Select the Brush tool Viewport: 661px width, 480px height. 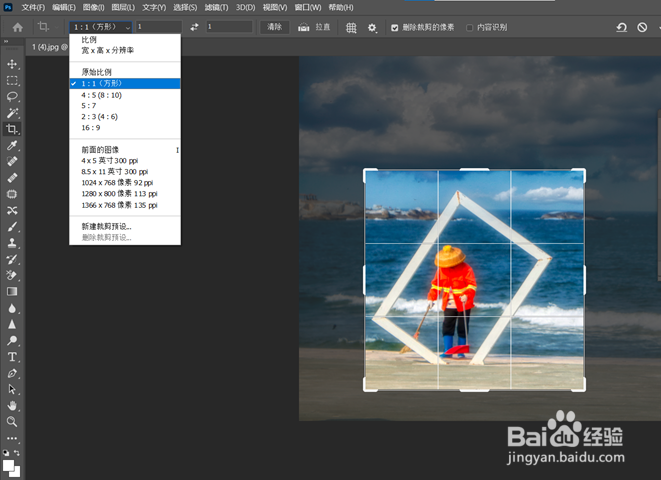click(12, 227)
